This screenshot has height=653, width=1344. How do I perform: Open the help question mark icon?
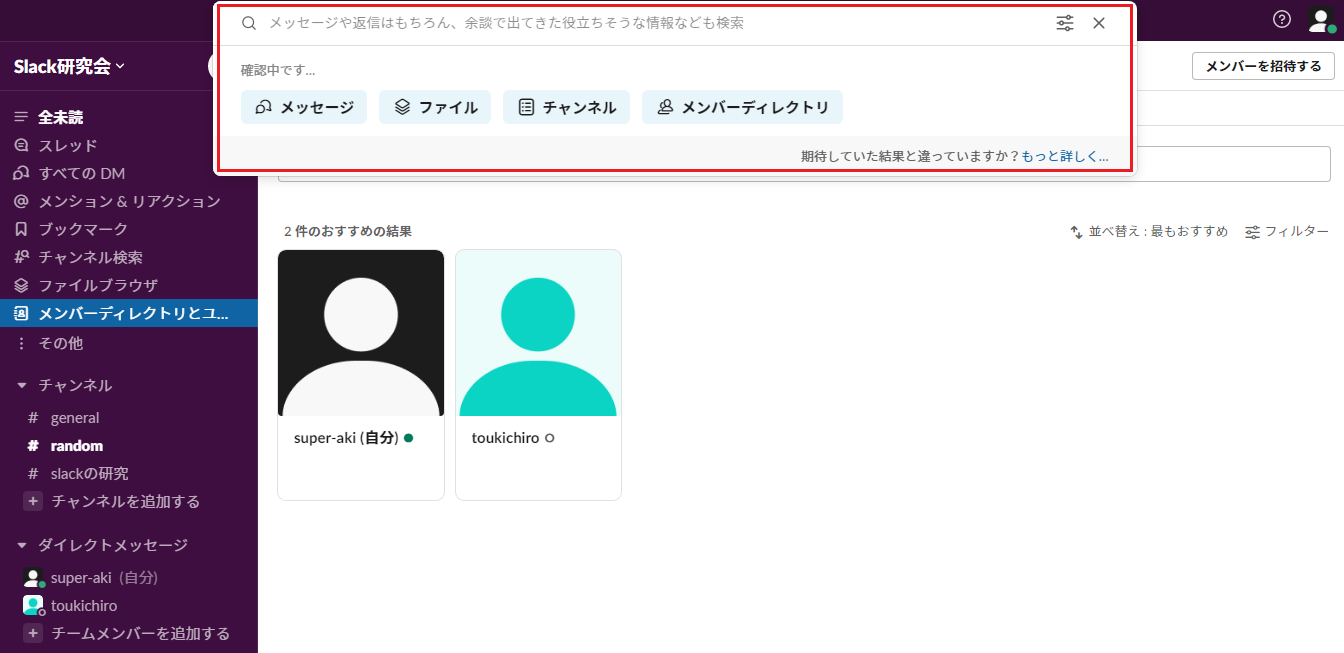click(x=1282, y=19)
